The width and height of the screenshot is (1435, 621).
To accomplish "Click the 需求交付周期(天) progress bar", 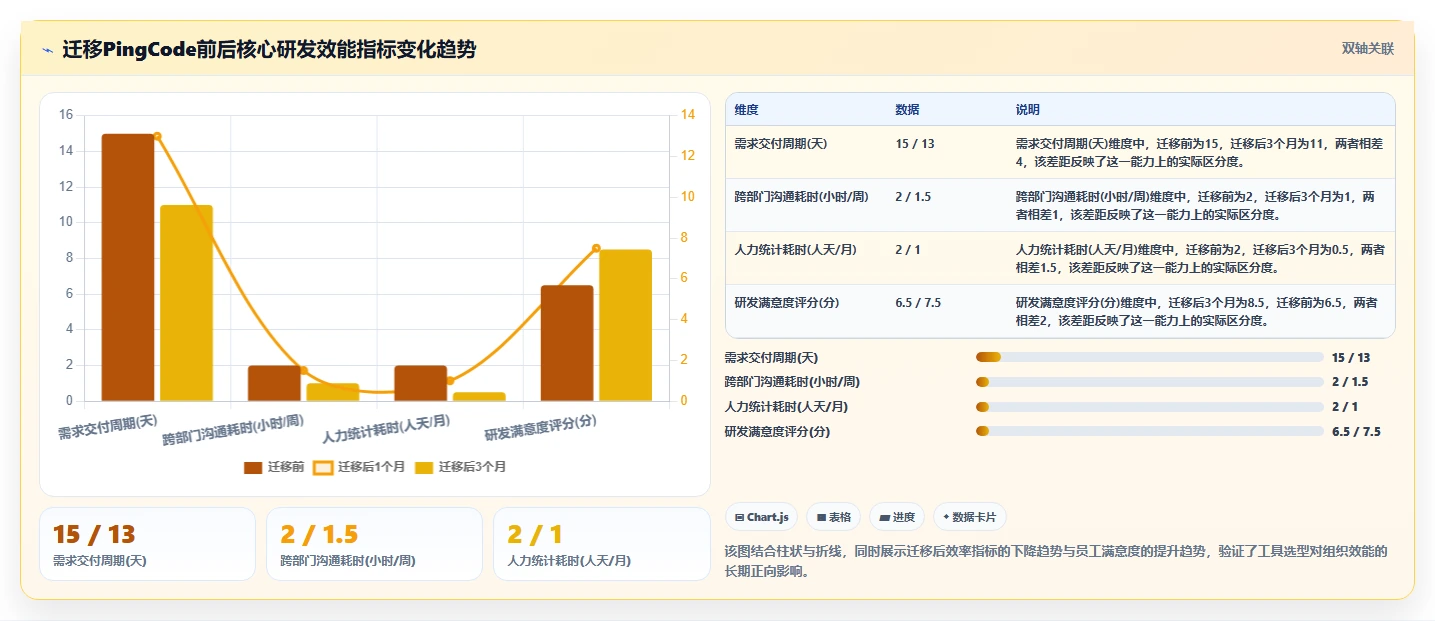I will (1150, 357).
